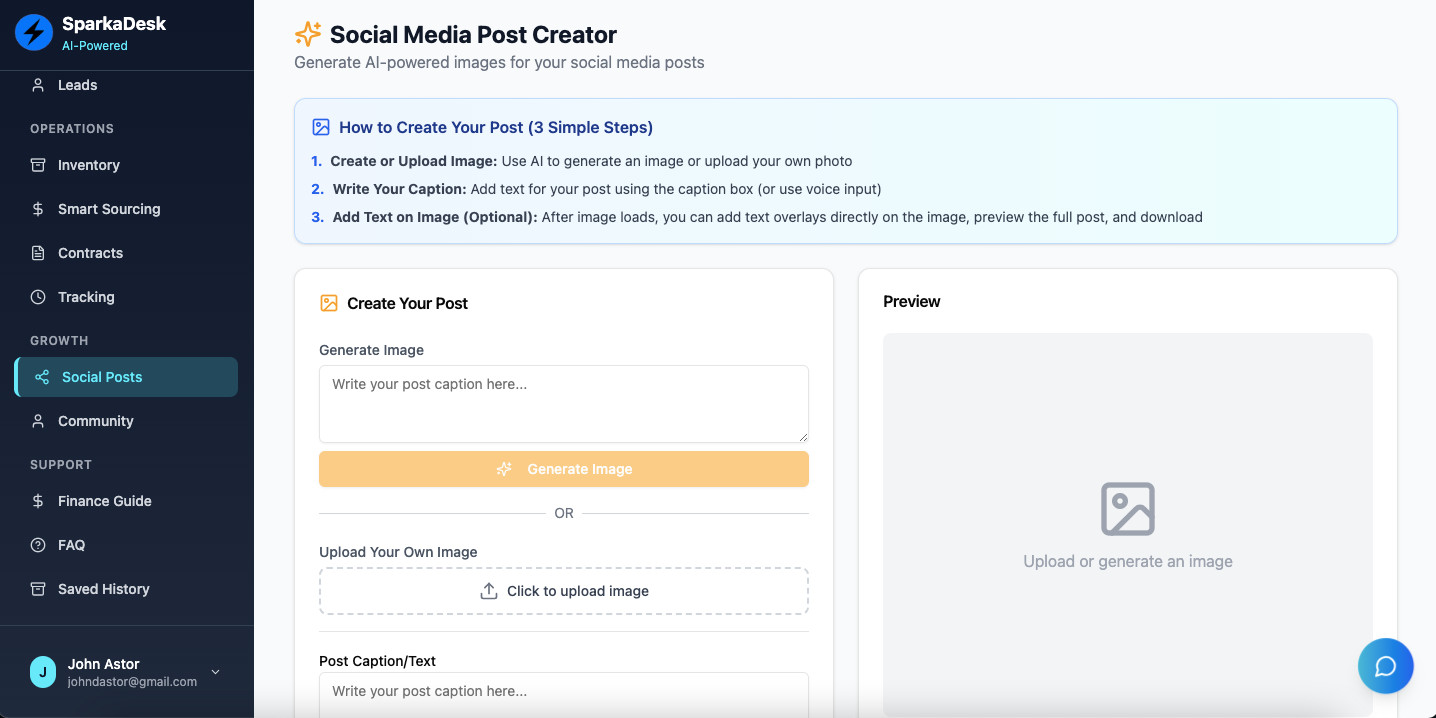
Task: Click the Saved History archive icon
Action: point(38,589)
